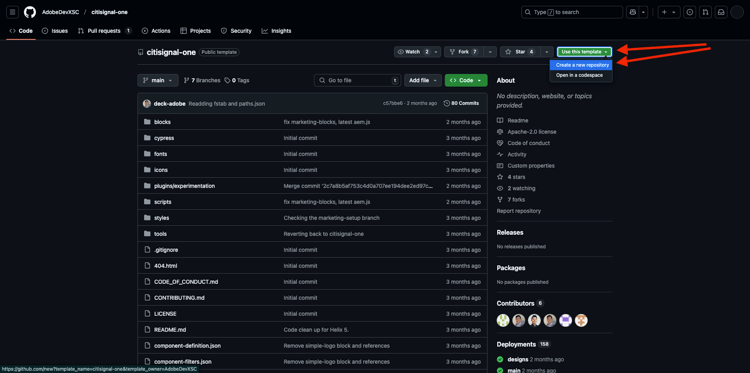Image resolution: width=750 pixels, height=373 pixels.
Task: Open the README.md file
Action: tap(170, 330)
